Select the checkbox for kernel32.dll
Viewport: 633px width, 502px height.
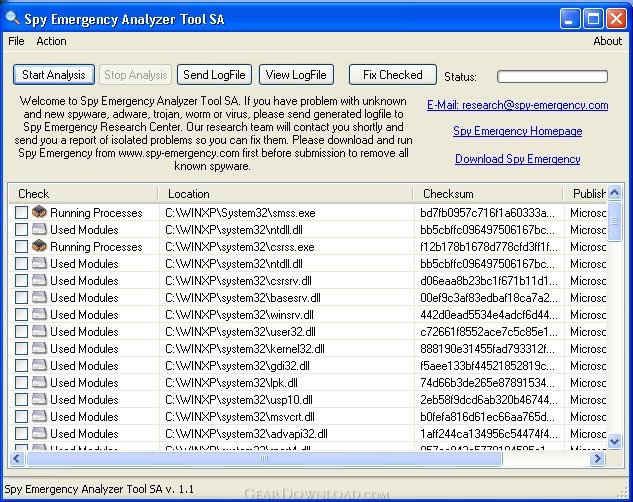21,348
